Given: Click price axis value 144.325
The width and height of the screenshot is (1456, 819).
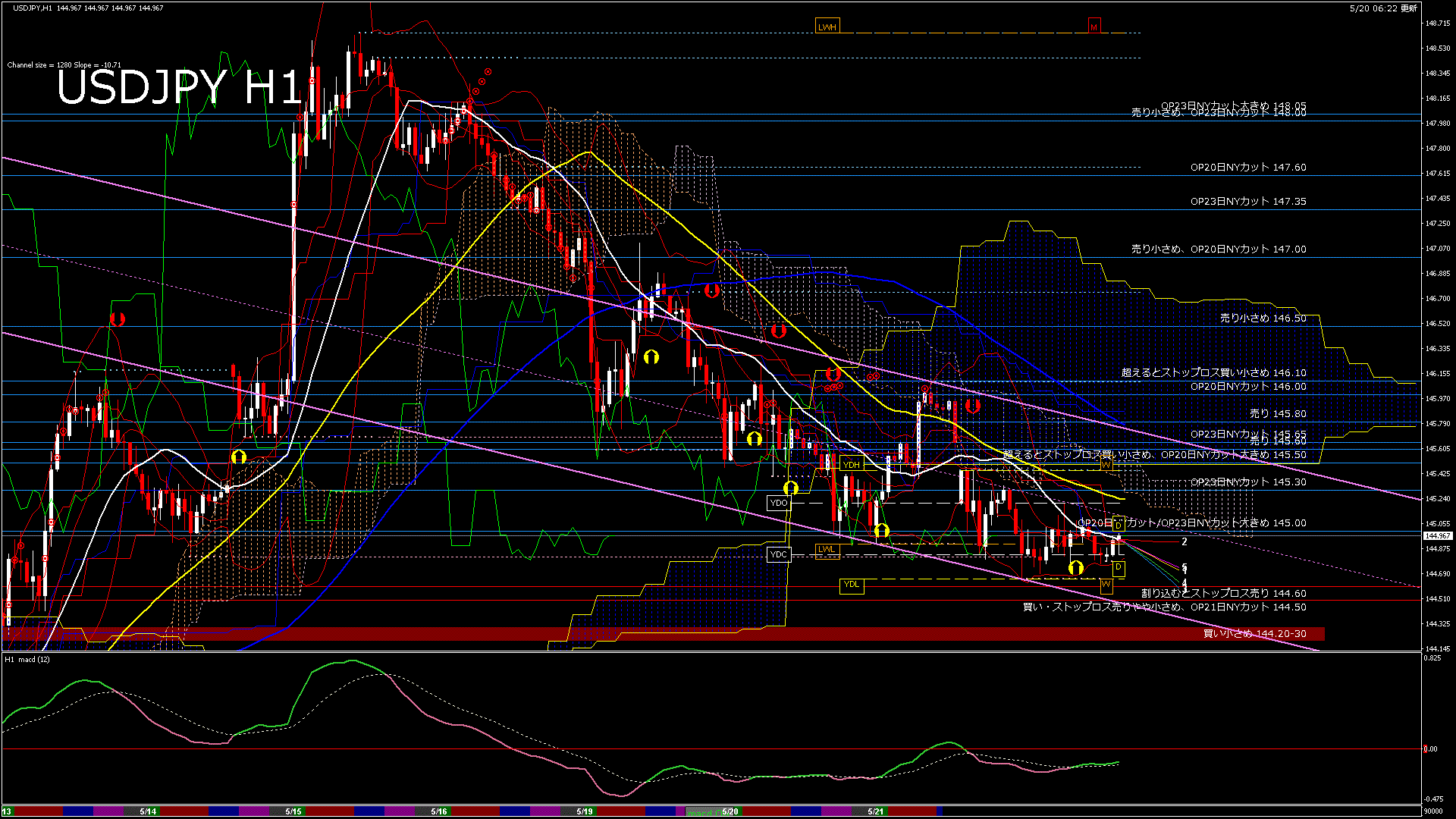Looking at the screenshot, I should tap(1438, 624).
